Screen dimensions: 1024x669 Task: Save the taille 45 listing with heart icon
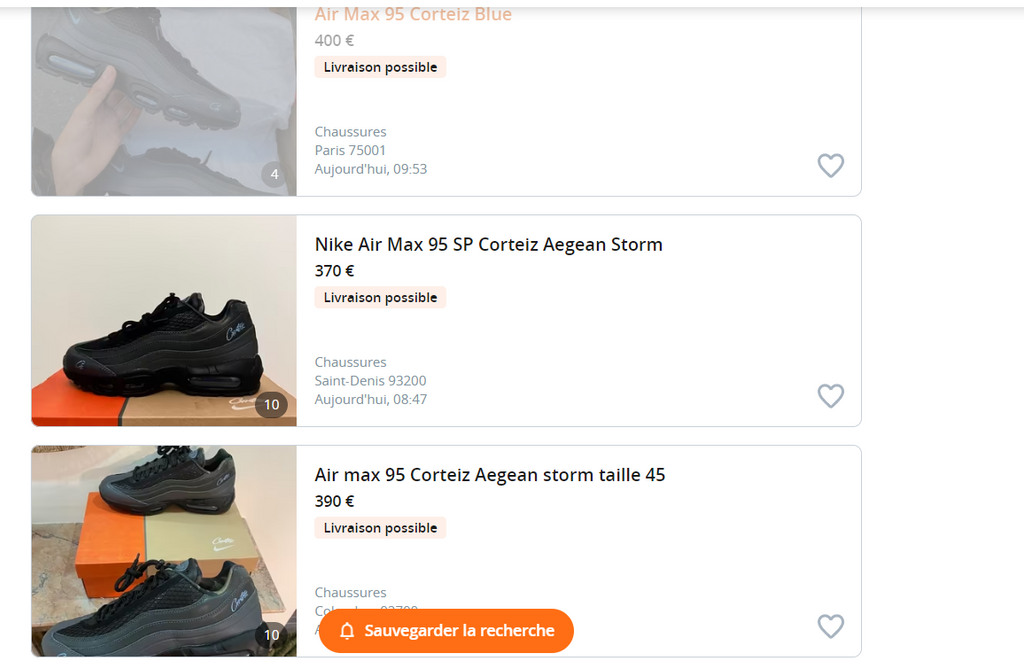click(831, 627)
